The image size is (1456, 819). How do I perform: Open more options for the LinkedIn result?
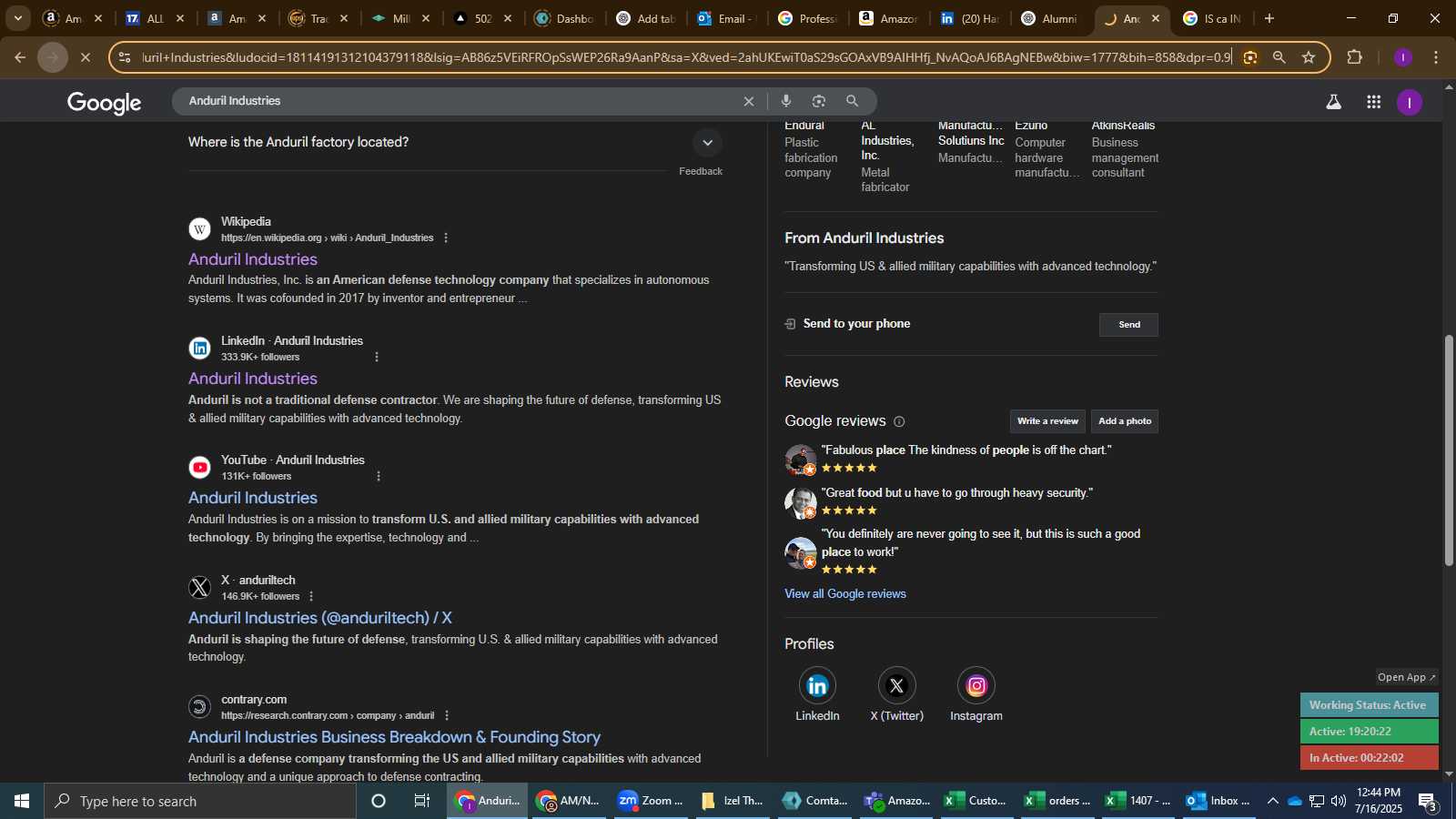point(377,357)
